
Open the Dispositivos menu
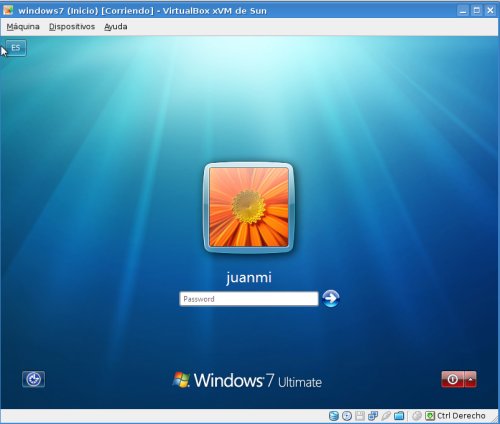pyautogui.click(x=72, y=27)
